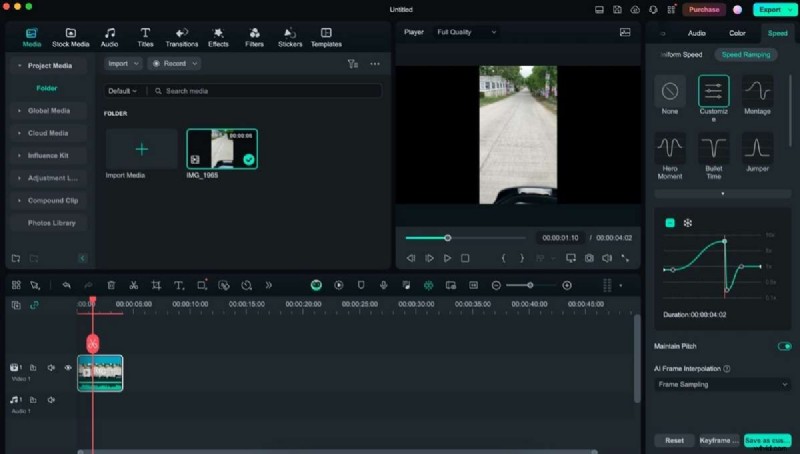
Task: Open the Stickers tab
Action: [290, 38]
